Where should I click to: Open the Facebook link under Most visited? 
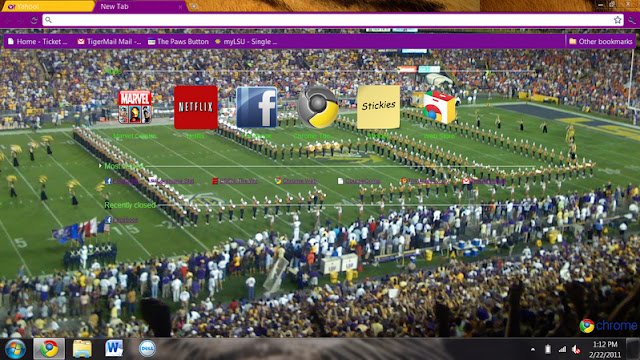(122, 181)
